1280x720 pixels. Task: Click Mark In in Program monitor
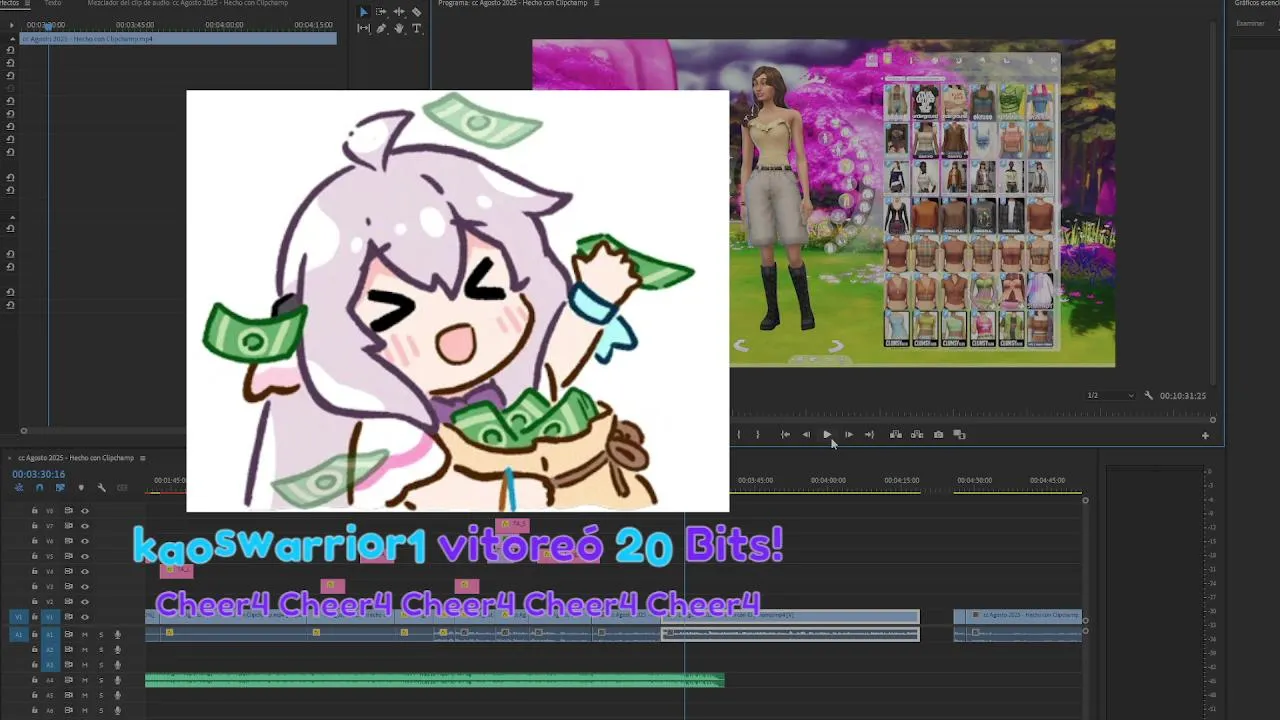(739, 435)
